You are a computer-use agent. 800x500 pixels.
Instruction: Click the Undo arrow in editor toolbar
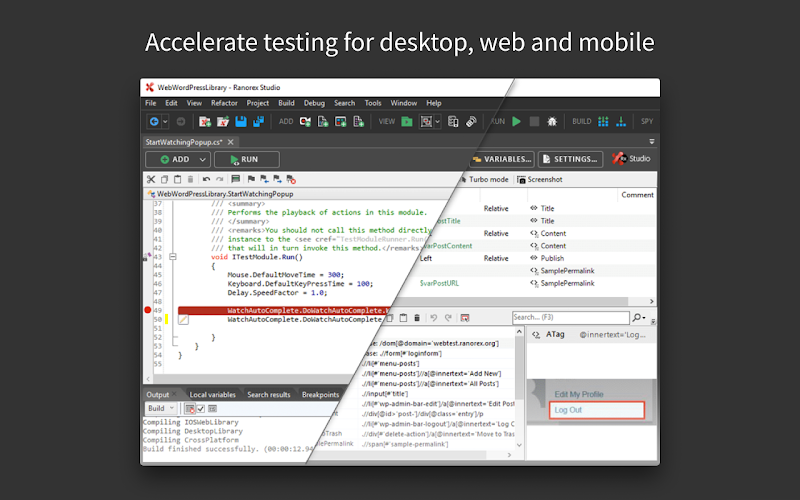[x=206, y=180]
